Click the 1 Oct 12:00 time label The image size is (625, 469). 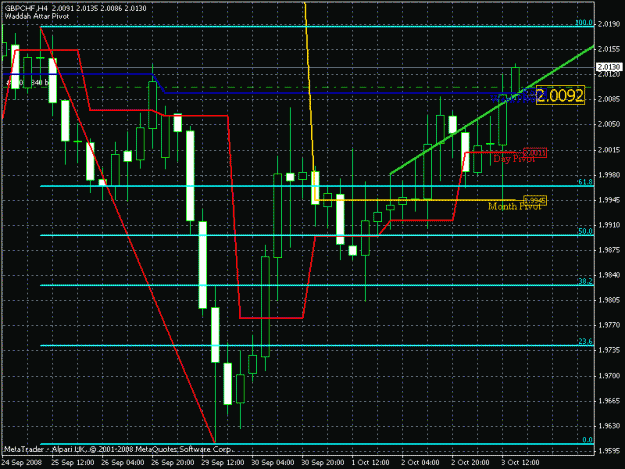click(x=370, y=463)
